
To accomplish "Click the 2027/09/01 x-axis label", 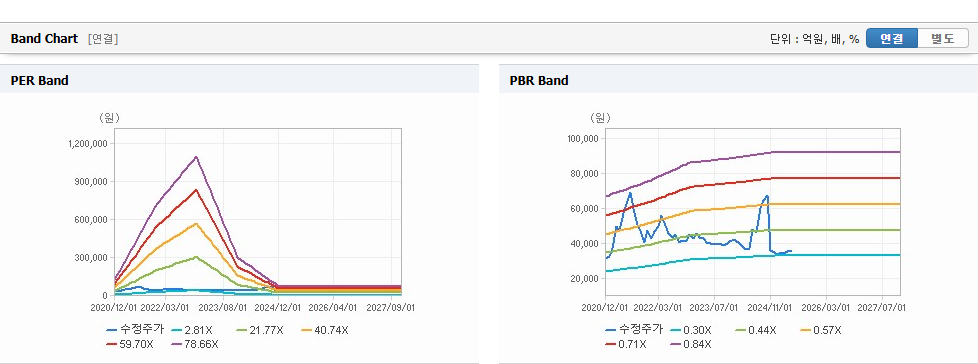I will point(391,308).
